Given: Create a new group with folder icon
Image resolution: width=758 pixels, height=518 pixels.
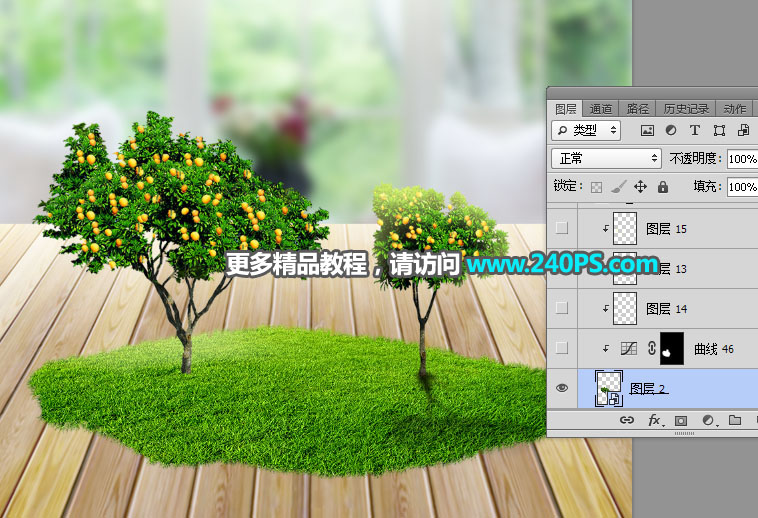Looking at the screenshot, I should (734, 421).
